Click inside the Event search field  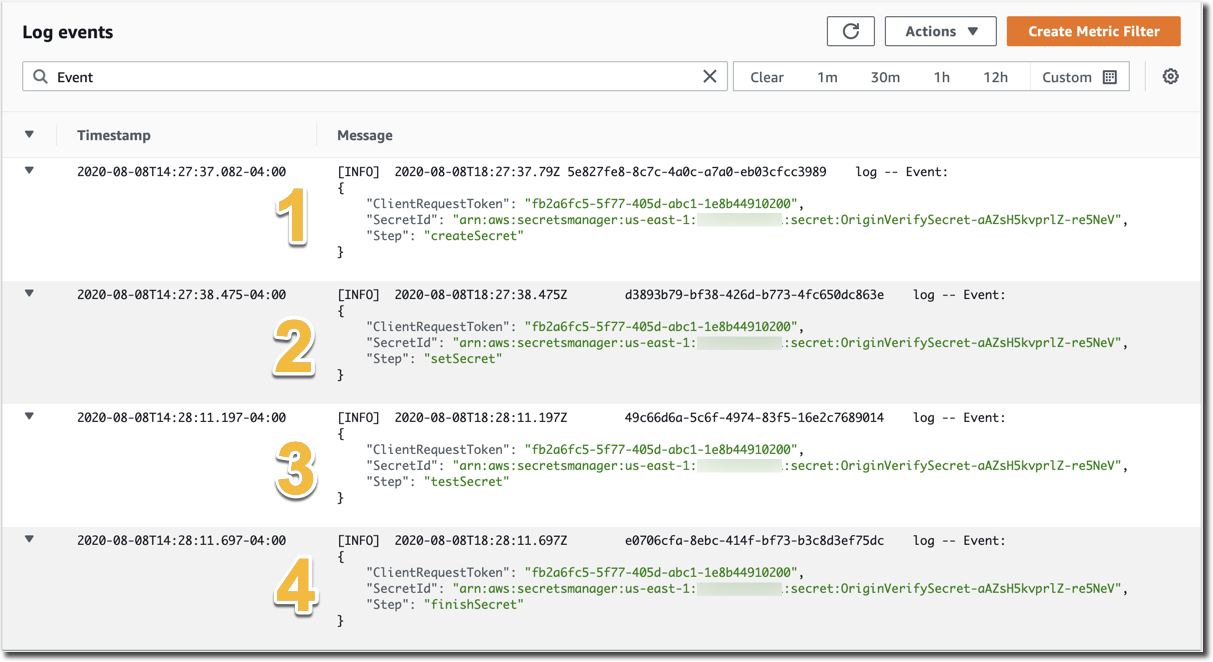[x=300, y=76]
